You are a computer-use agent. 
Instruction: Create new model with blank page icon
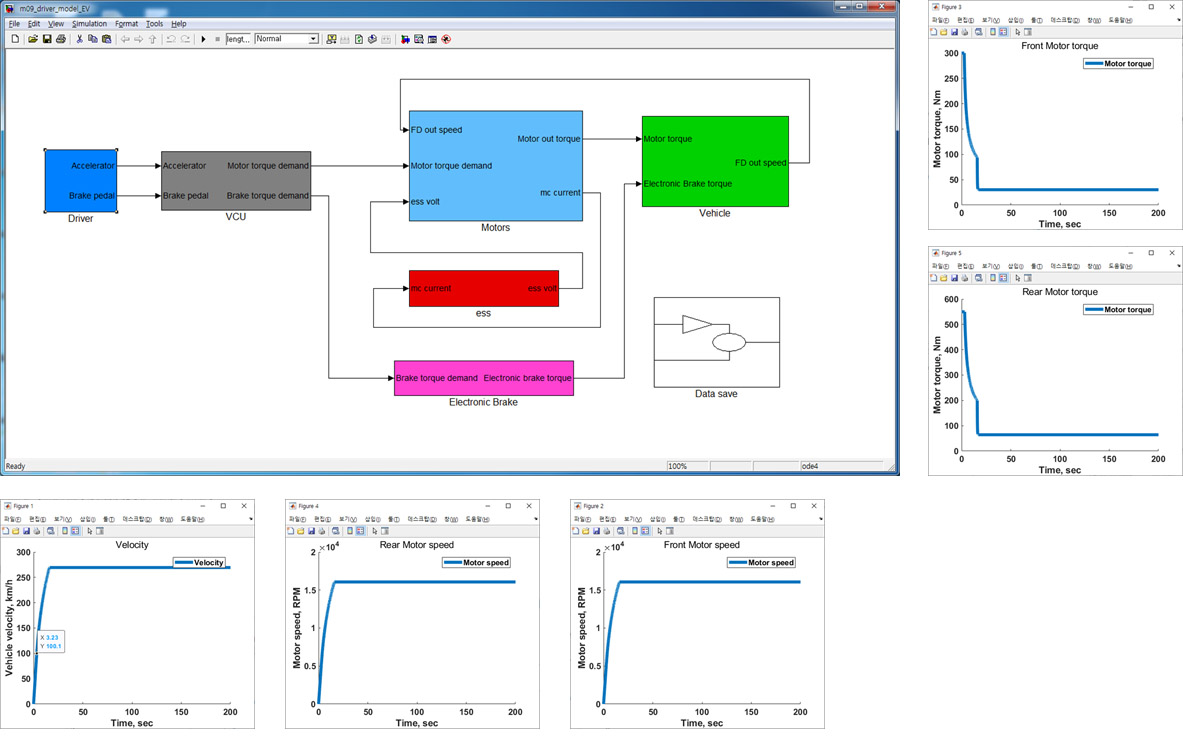coord(15,39)
